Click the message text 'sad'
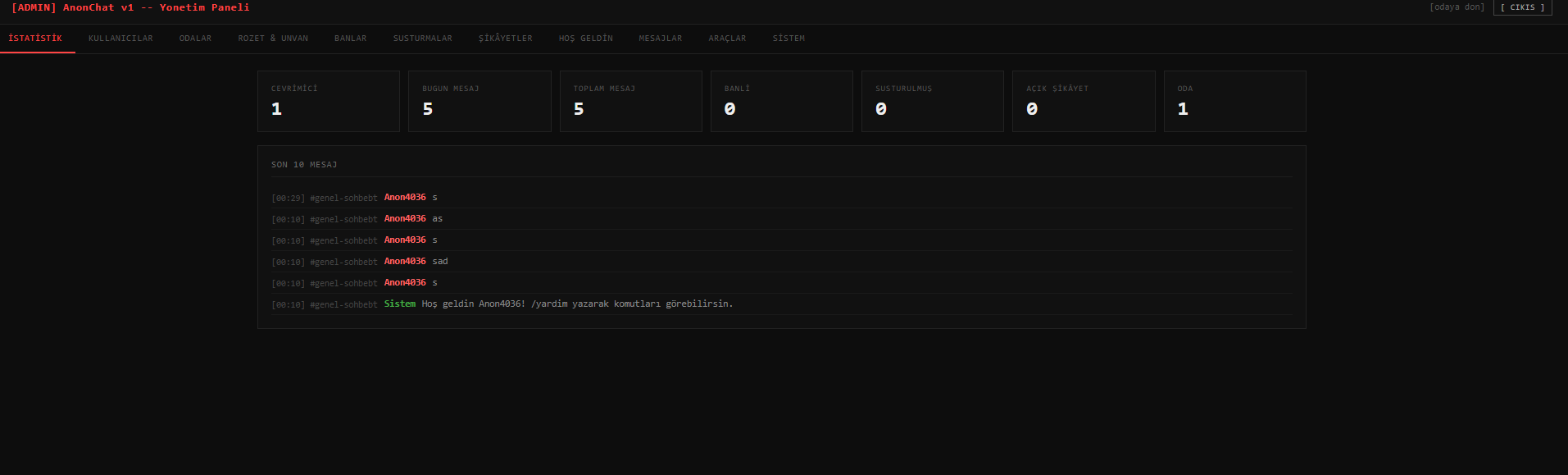The image size is (1568, 475). point(440,262)
